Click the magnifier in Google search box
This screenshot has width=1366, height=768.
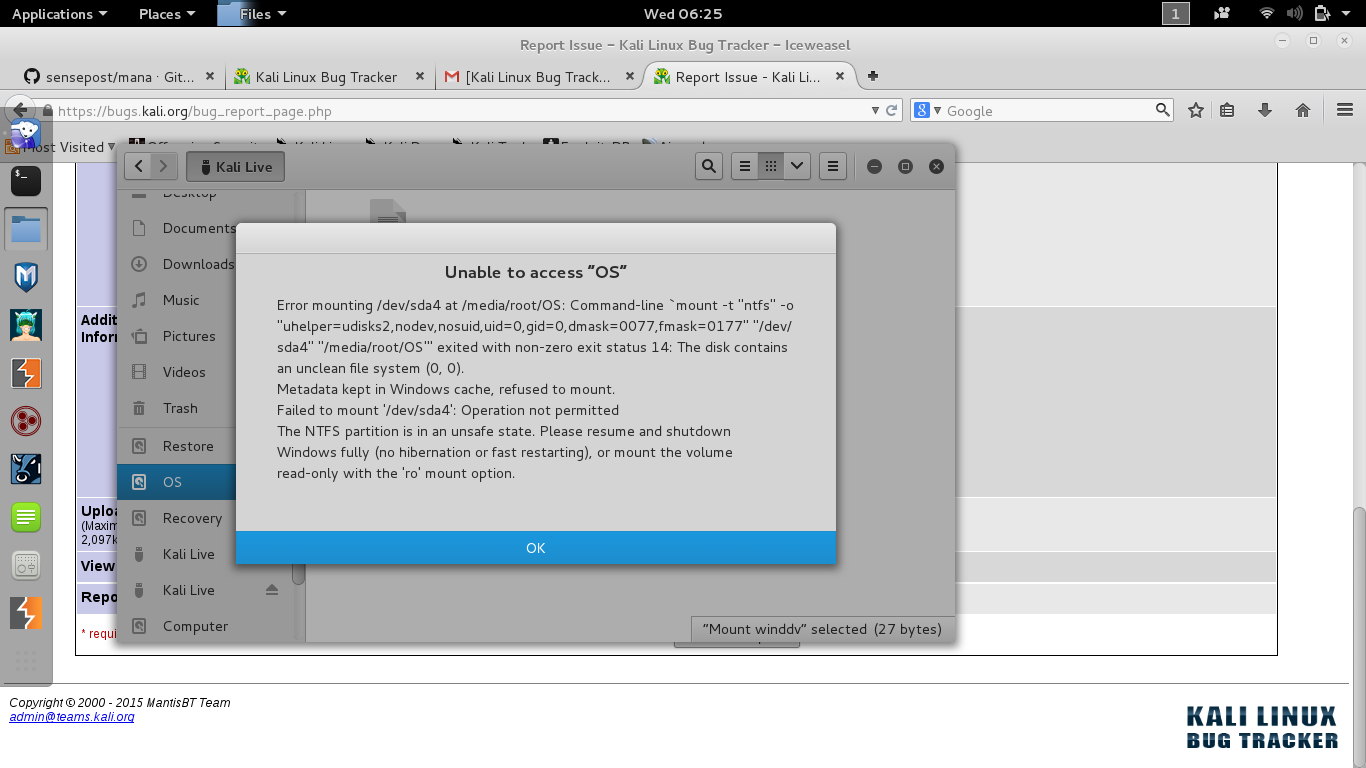pos(1162,110)
